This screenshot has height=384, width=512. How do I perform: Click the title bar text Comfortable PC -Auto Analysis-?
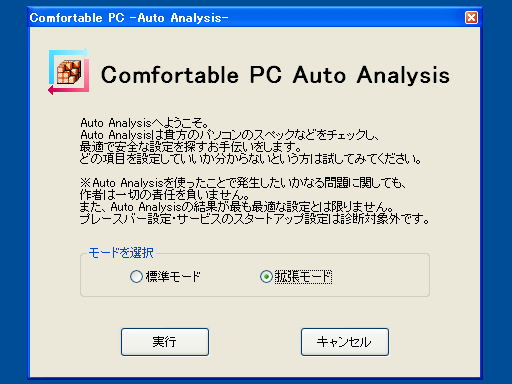pos(129,18)
